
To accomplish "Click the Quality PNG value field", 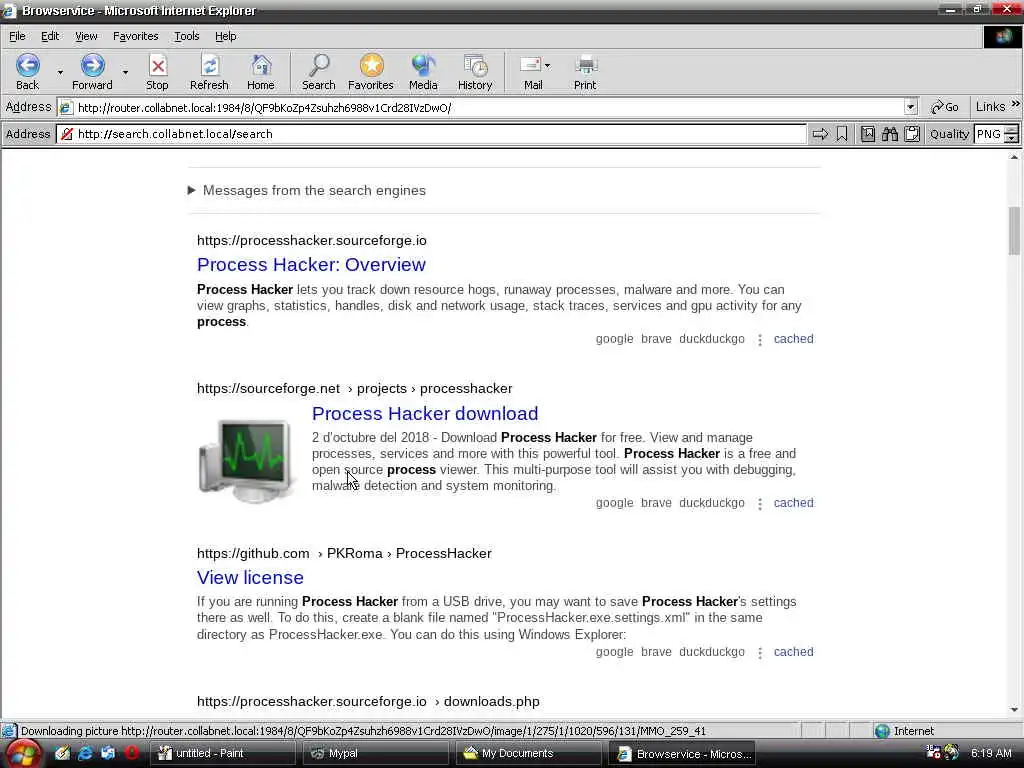I will pos(988,134).
